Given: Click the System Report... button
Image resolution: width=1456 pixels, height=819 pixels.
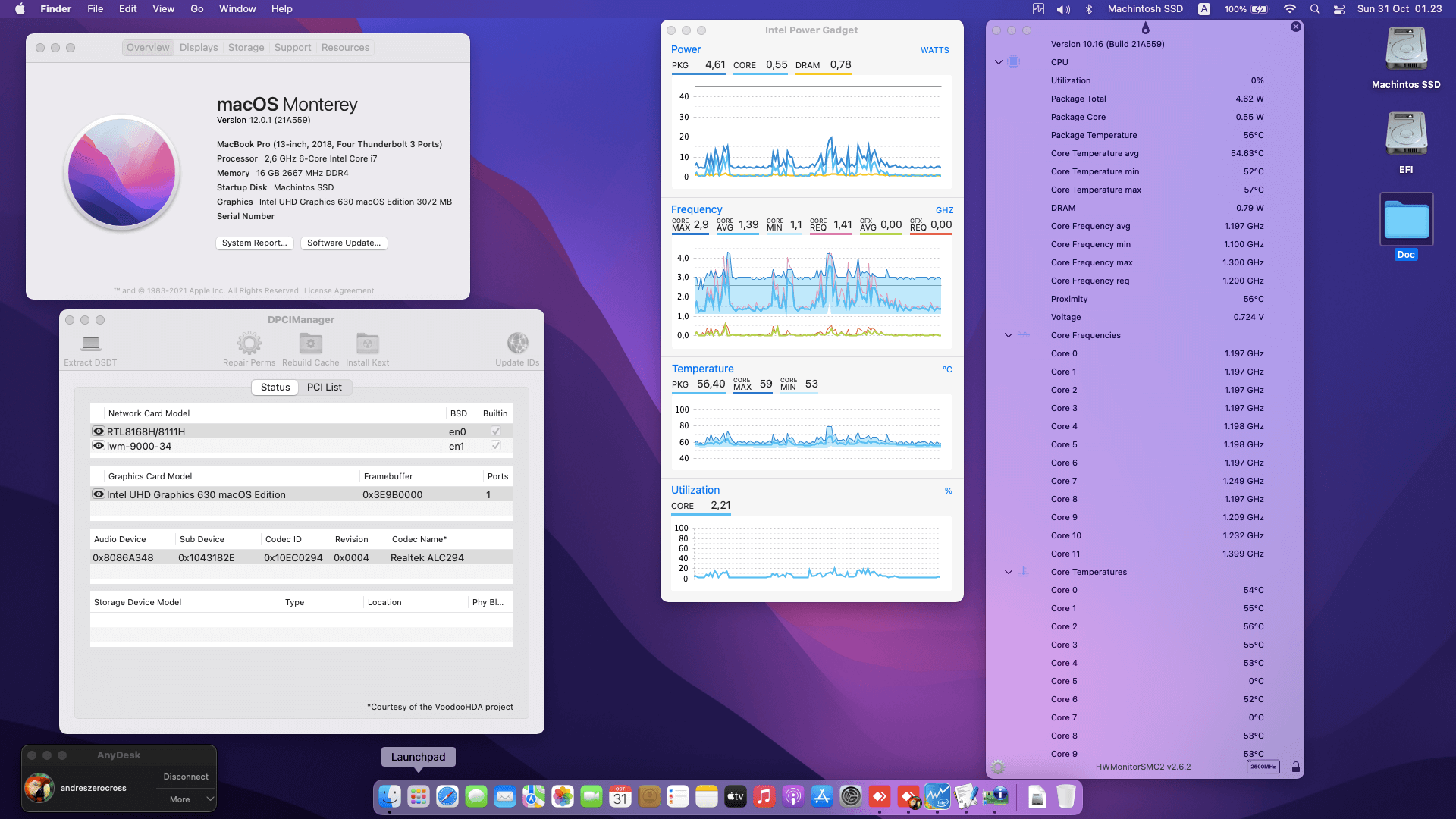Looking at the screenshot, I should 255,243.
